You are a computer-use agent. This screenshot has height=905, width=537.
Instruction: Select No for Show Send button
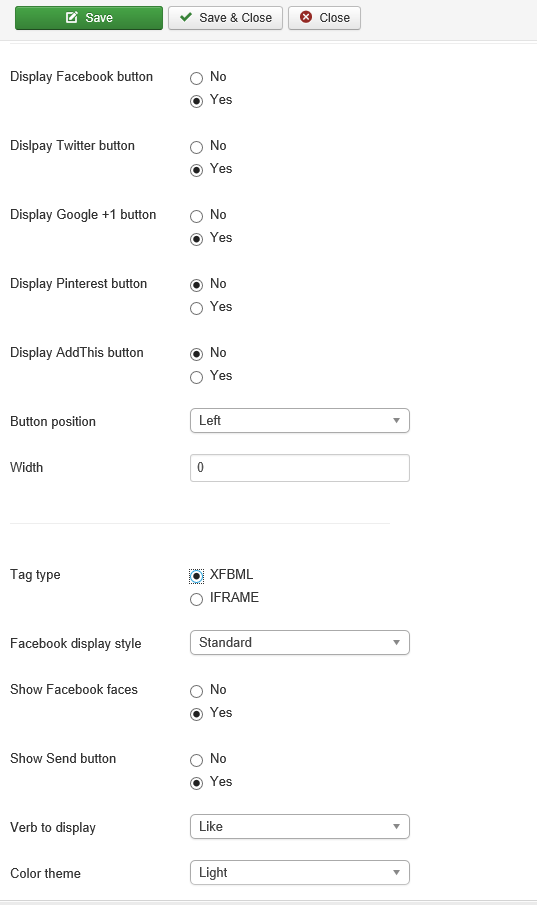tap(196, 760)
